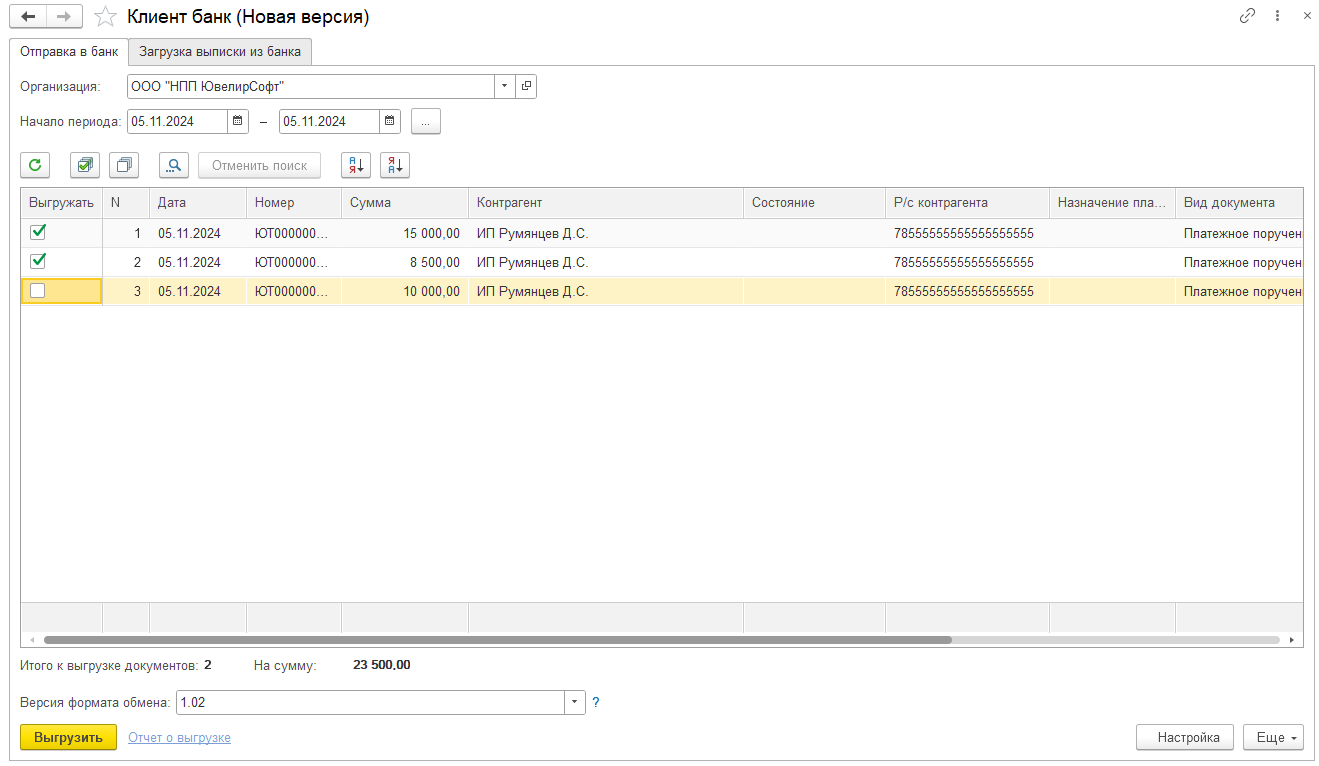1319x766 pixels.
Task: Select the date cell in row 2
Action: pyautogui.click(x=198, y=262)
